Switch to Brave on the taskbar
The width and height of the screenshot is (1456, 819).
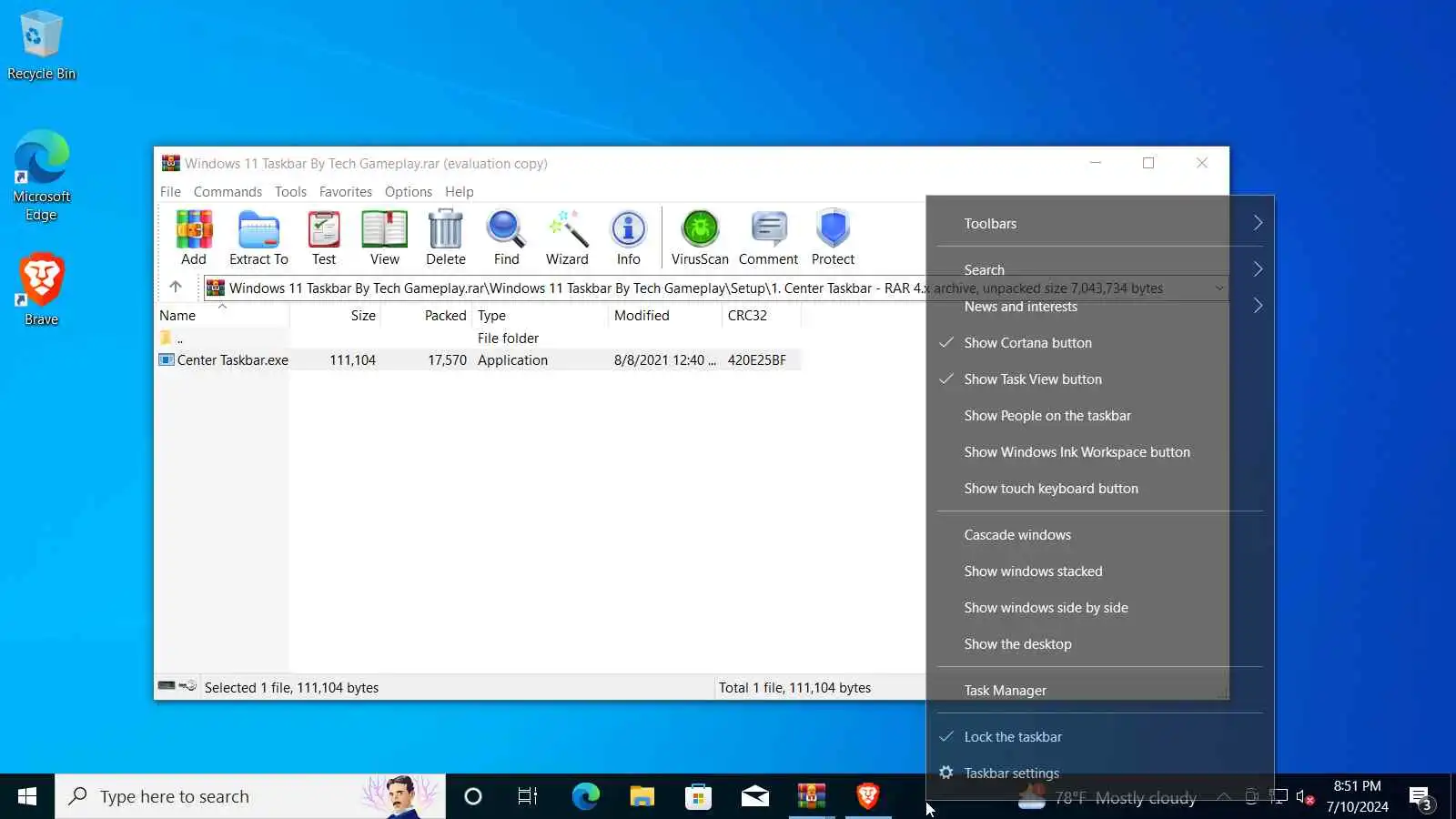click(867, 797)
